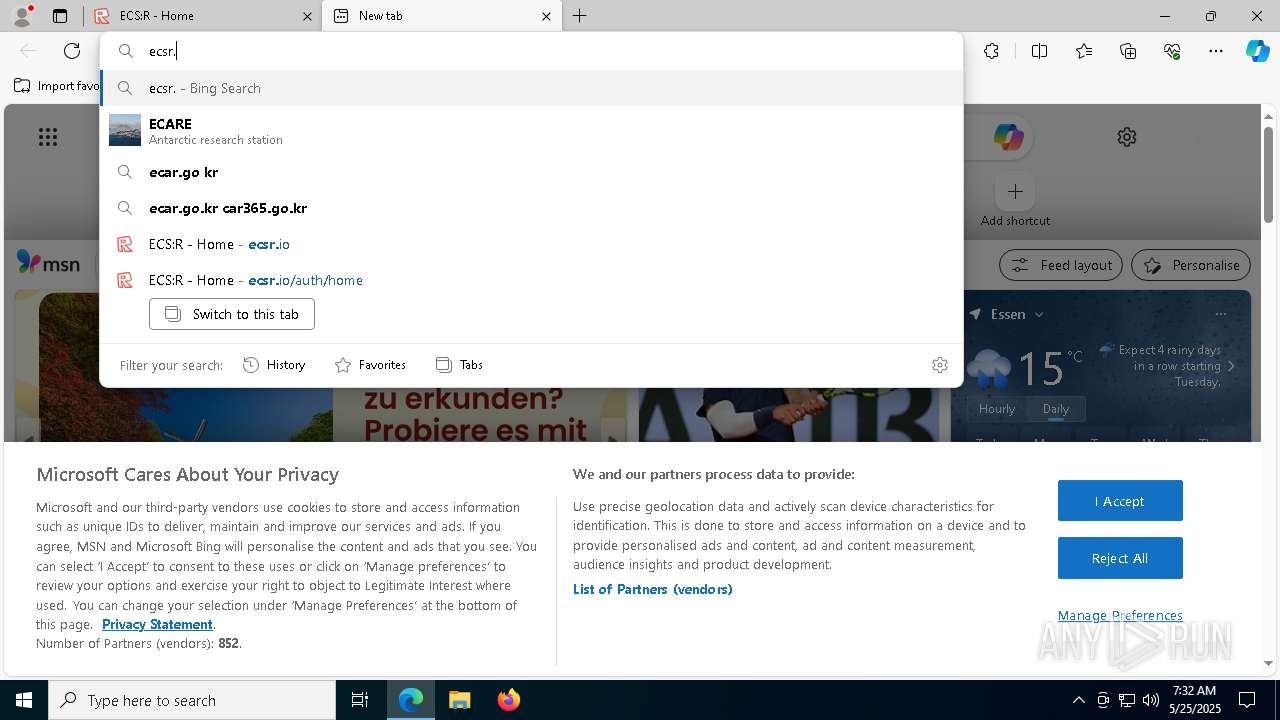Open a new tab with plus button

coord(580,16)
